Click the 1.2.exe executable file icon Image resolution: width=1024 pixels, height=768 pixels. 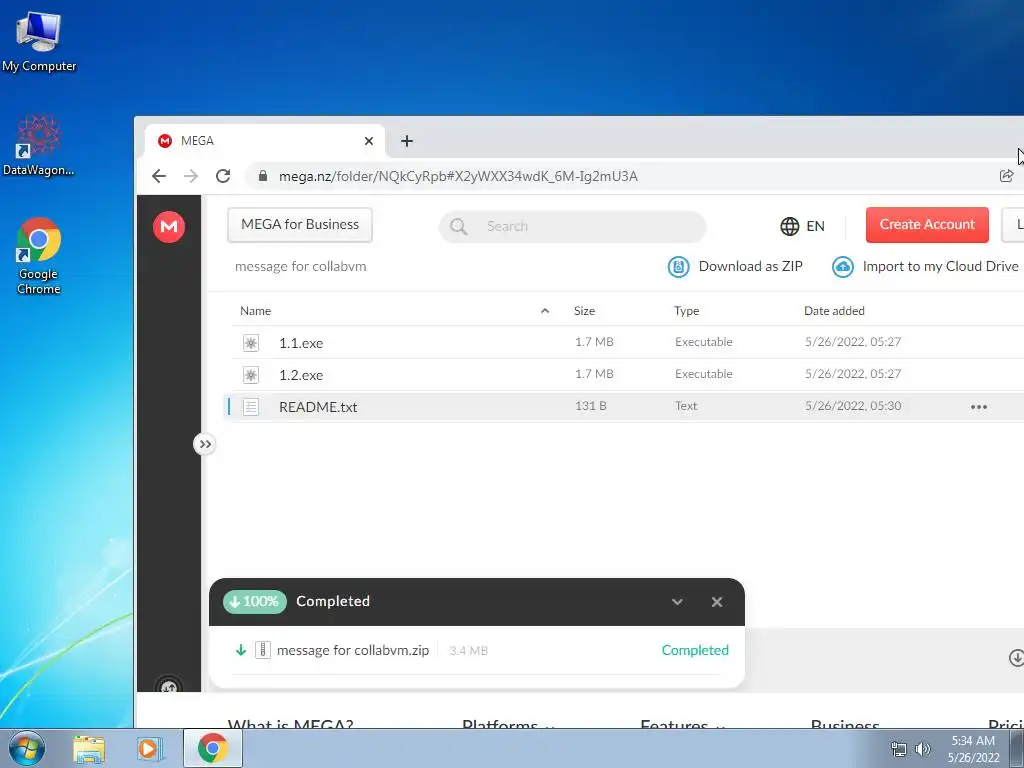coord(251,375)
